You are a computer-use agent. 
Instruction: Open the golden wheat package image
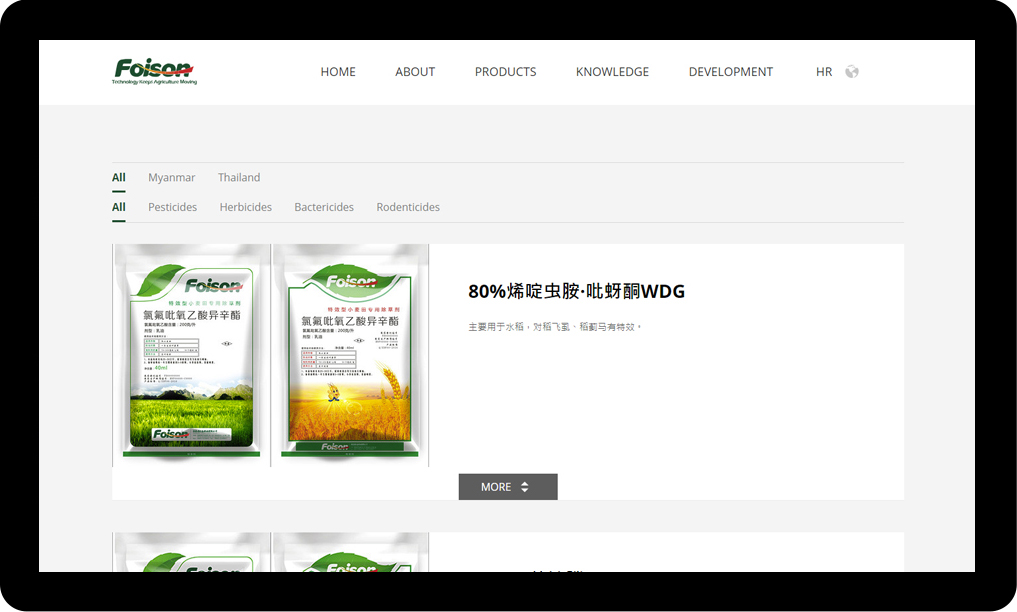pos(351,355)
